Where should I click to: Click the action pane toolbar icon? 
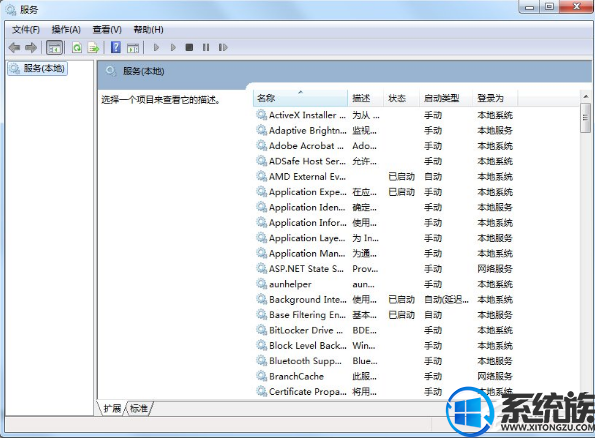[132, 48]
